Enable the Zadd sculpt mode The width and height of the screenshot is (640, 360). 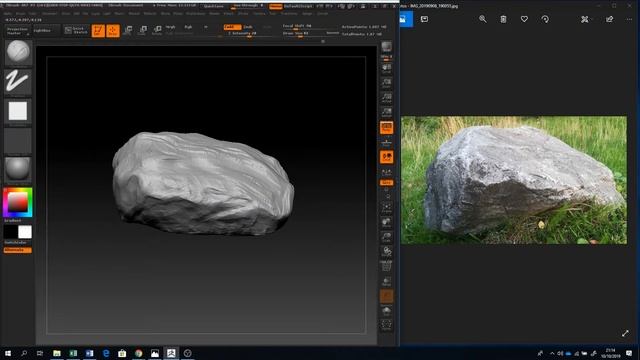[x=232, y=27]
